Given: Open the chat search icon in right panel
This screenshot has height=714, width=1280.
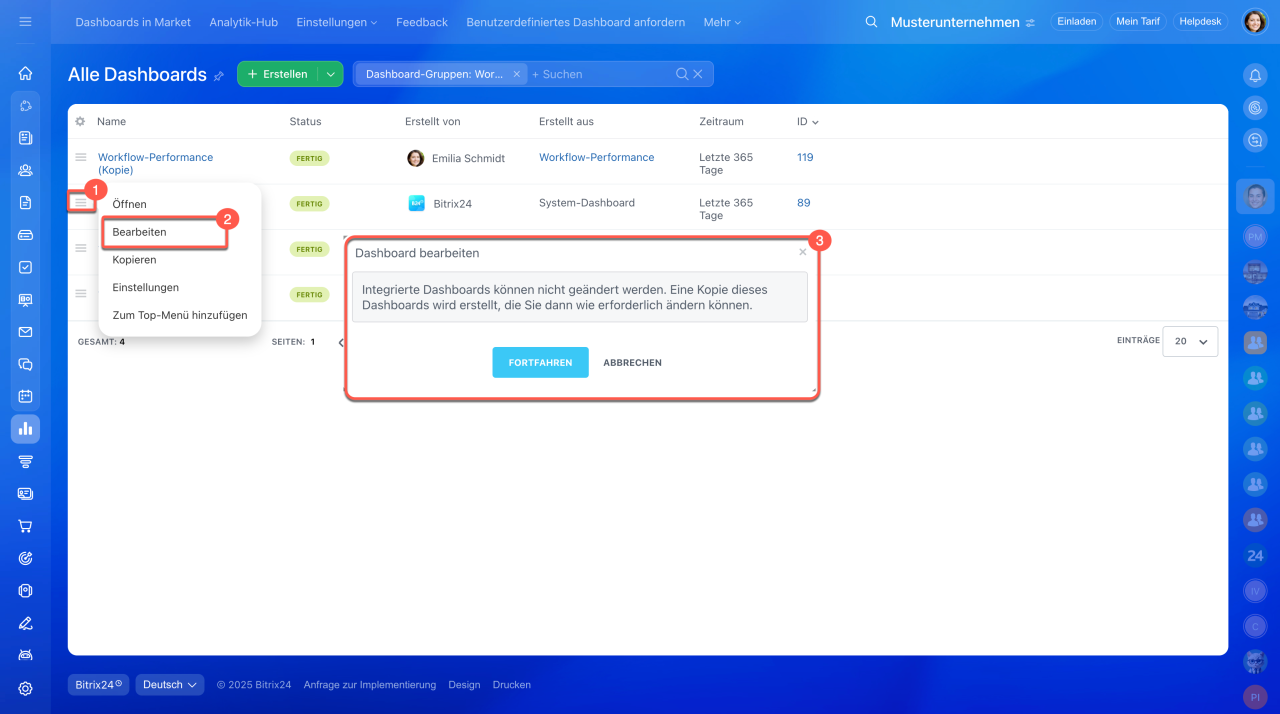Looking at the screenshot, I should (x=1255, y=140).
